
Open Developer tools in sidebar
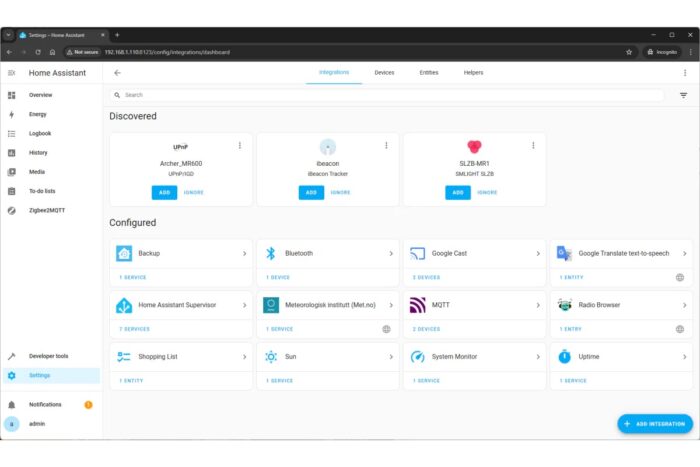pos(48,356)
